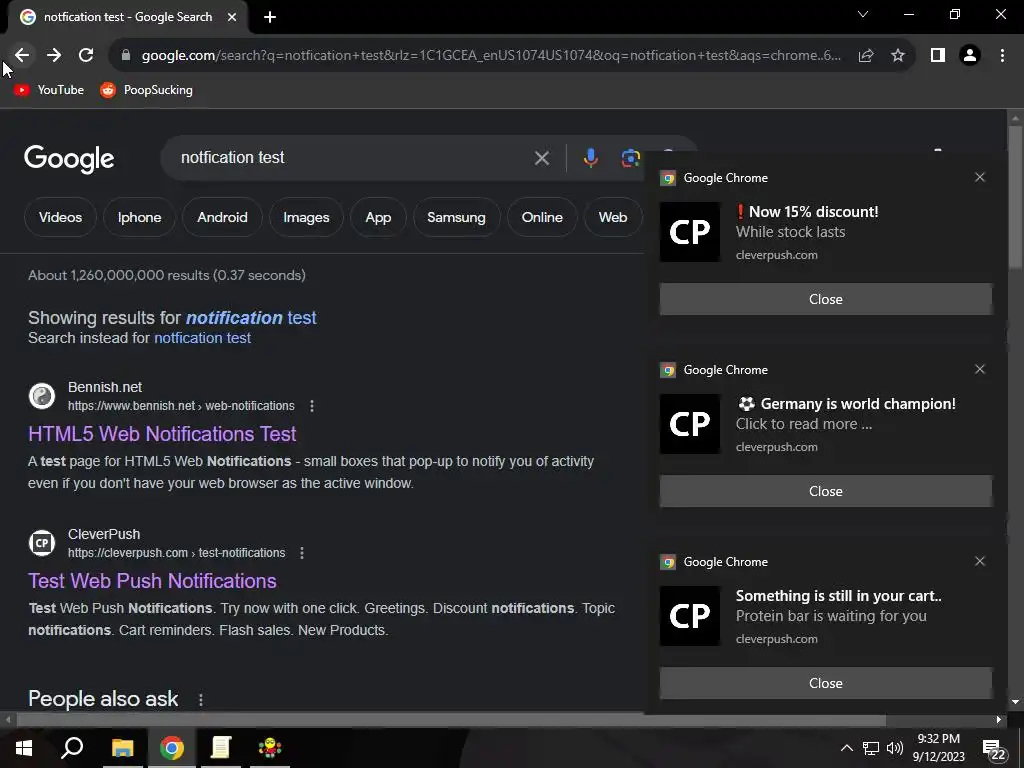The width and height of the screenshot is (1024, 768).
Task: Go to Google home via the logo
Action: (x=69, y=159)
